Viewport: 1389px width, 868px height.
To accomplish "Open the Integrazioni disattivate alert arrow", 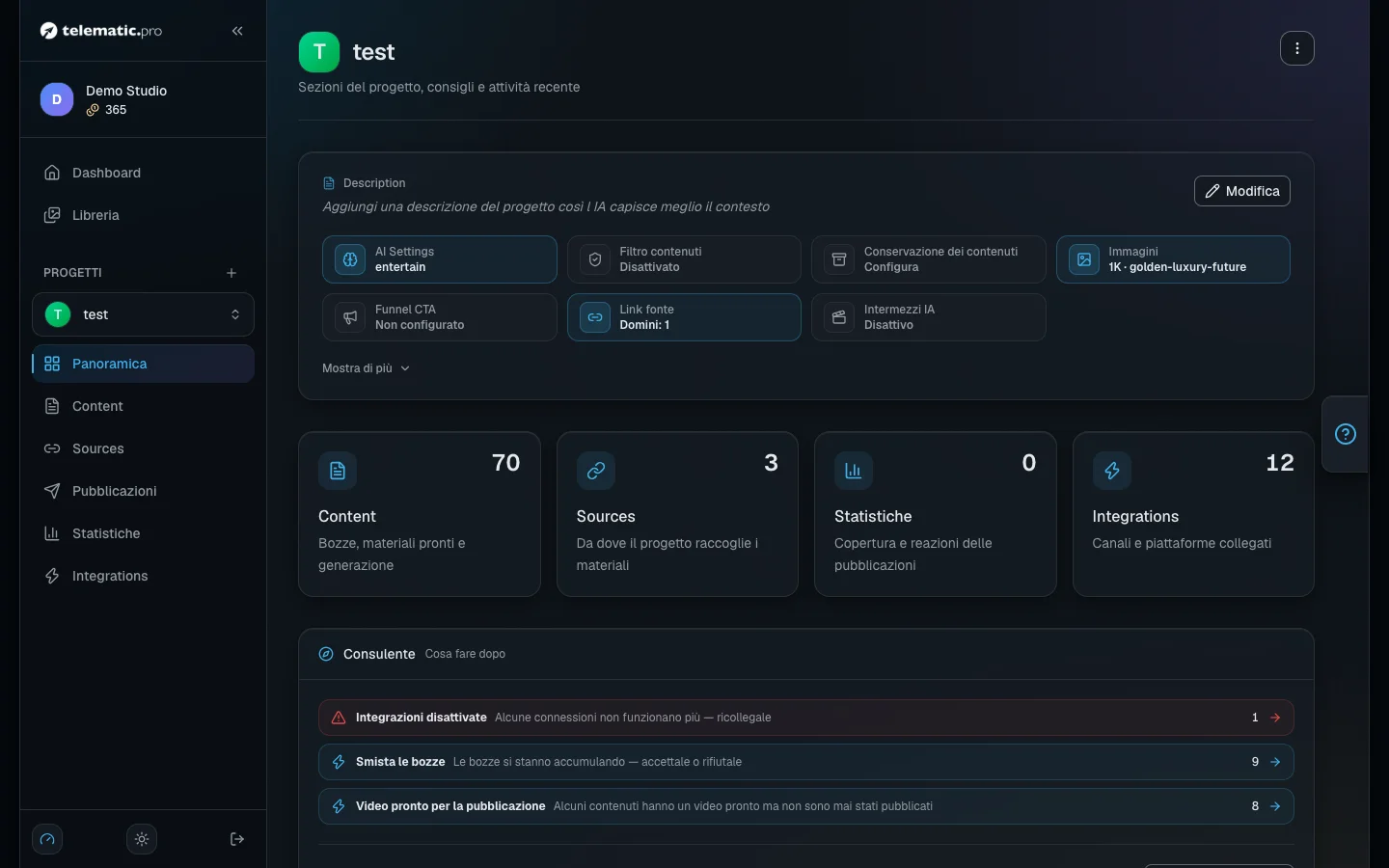I will click(x=1275, y=718).
